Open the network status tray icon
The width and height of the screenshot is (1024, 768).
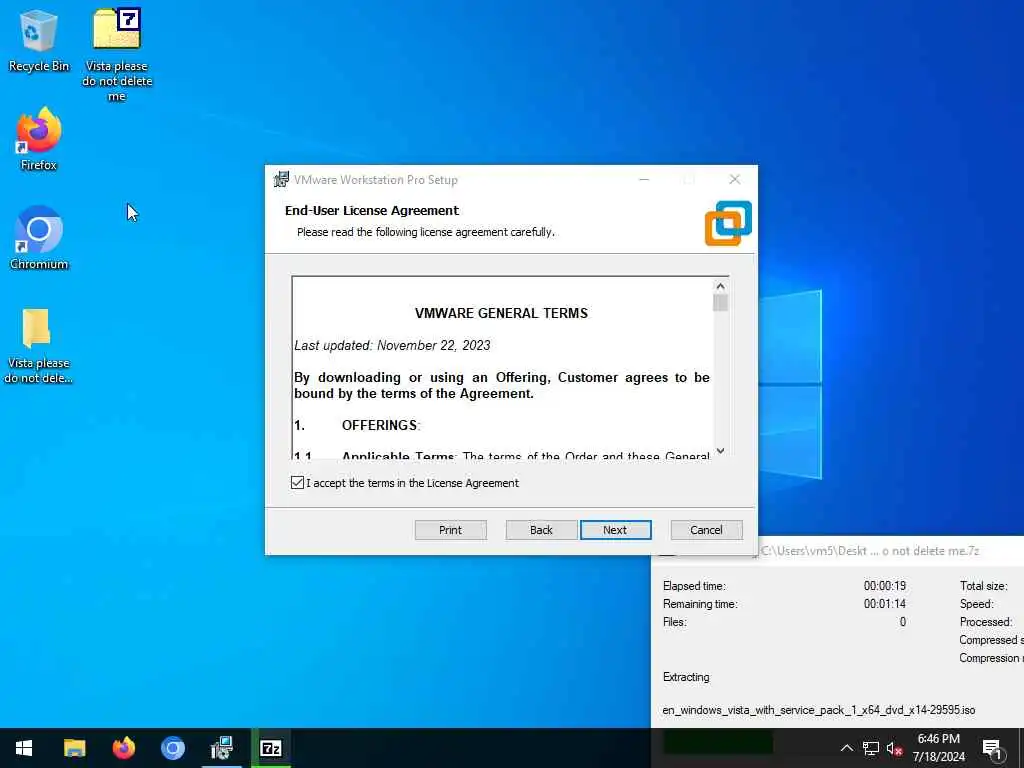(871, 748)
